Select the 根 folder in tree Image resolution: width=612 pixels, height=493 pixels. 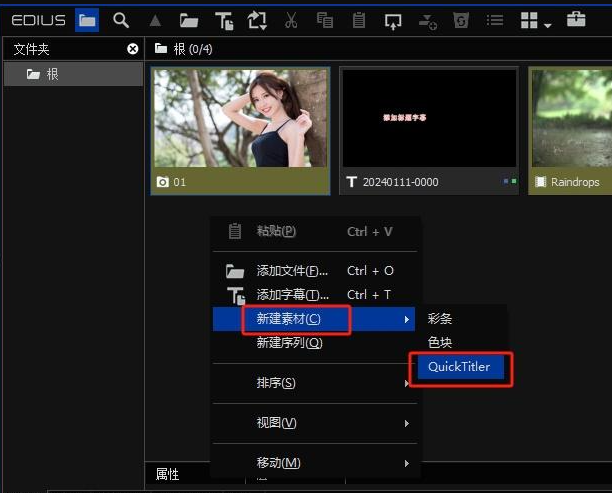73,74
